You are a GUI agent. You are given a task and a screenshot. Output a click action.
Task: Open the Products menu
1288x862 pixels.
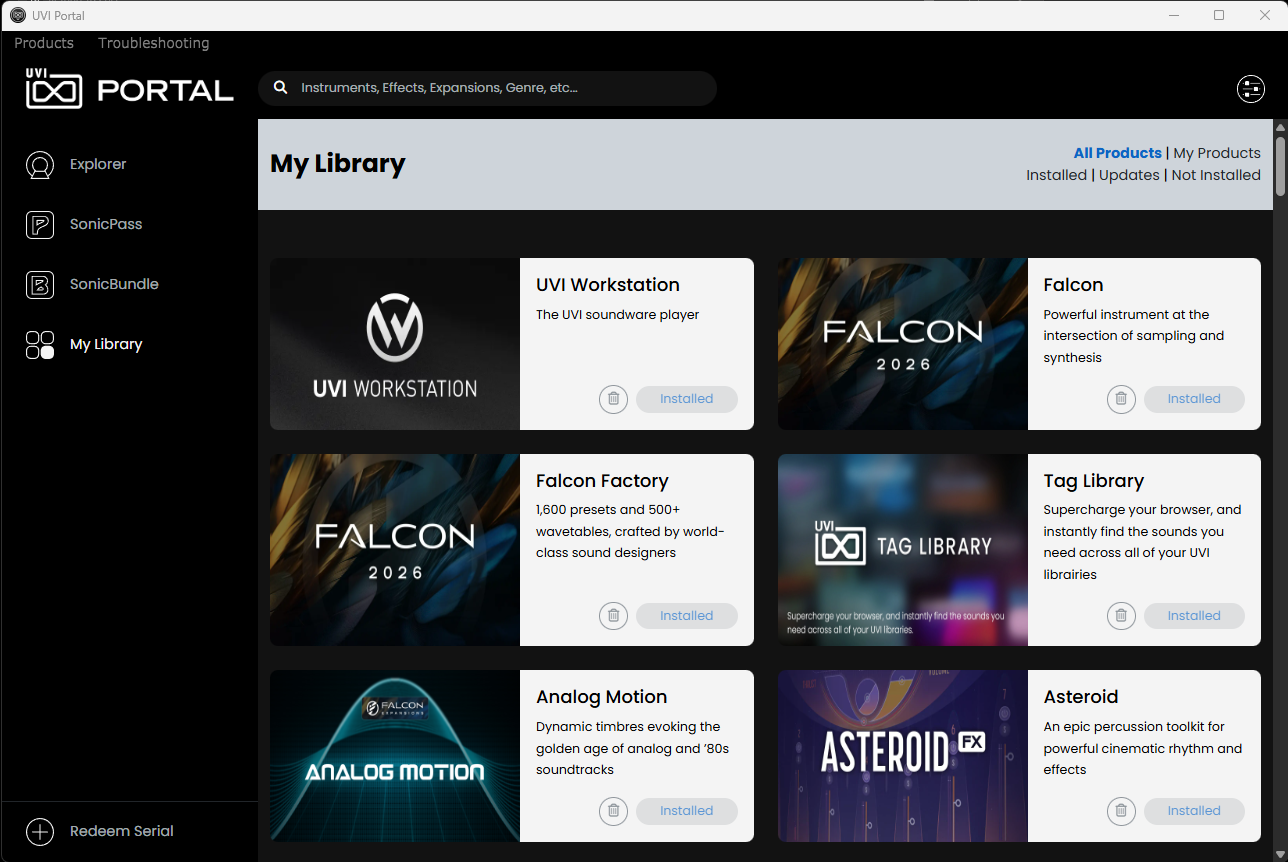tap(44, 43)
